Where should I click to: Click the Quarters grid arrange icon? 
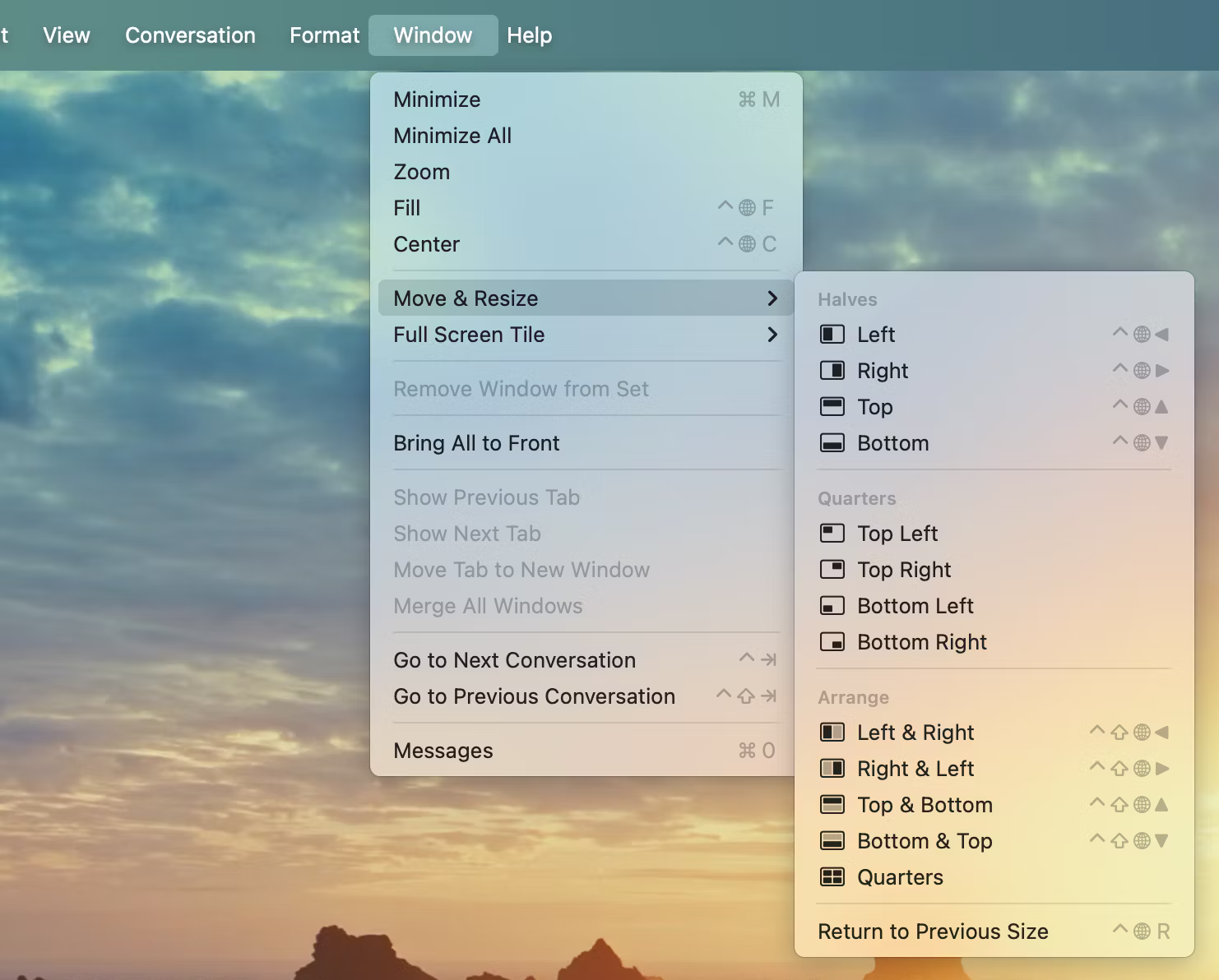coord(832,877)
